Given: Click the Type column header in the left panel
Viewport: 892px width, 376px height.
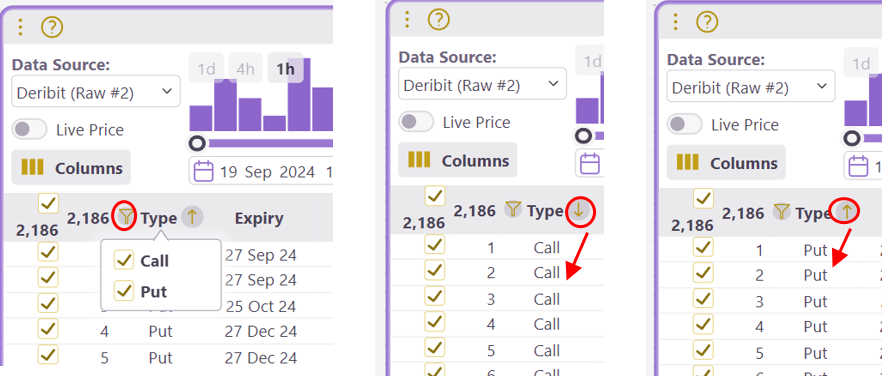Looking at the screenshot, I should [159, 218].
